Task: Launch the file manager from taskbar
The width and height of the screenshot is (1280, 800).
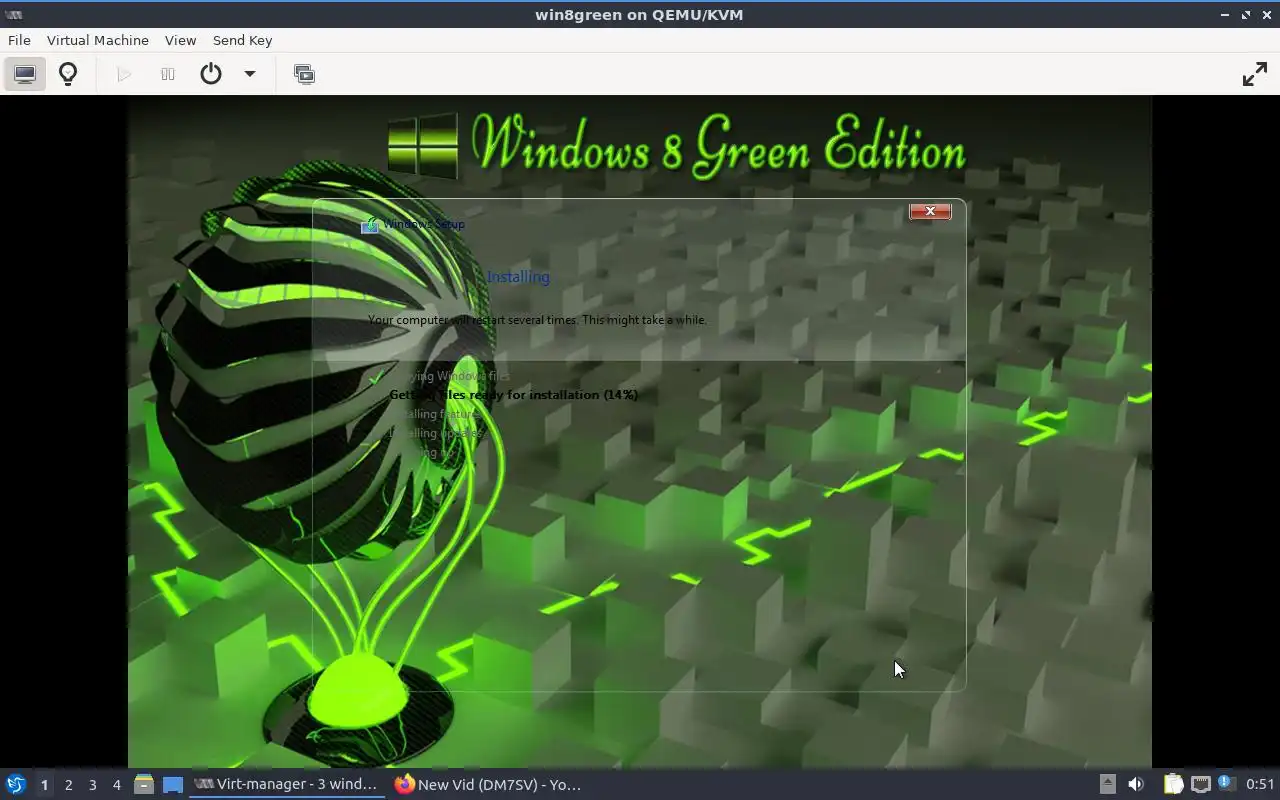Action: pos(144,785)
